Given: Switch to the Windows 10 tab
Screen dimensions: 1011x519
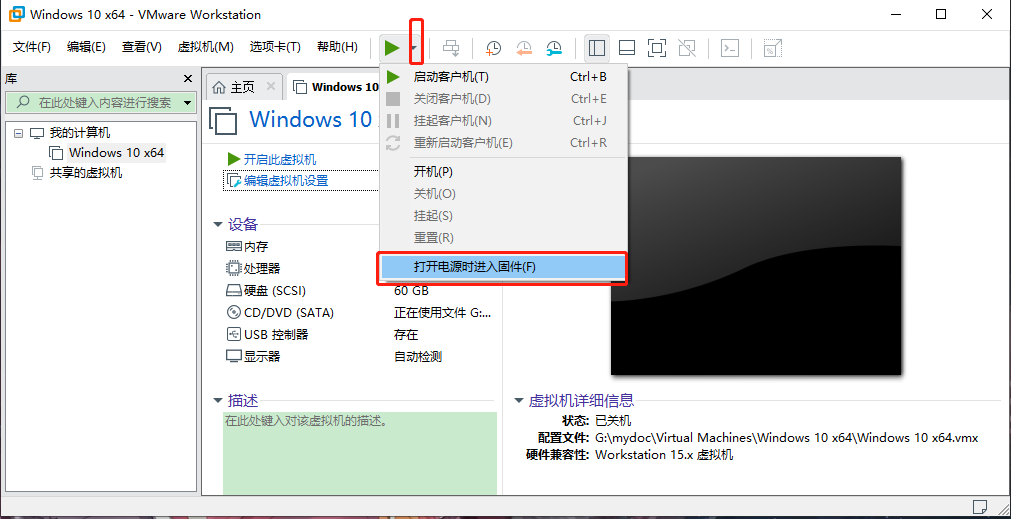Looking at the screenshot, I should click(335, 86).
